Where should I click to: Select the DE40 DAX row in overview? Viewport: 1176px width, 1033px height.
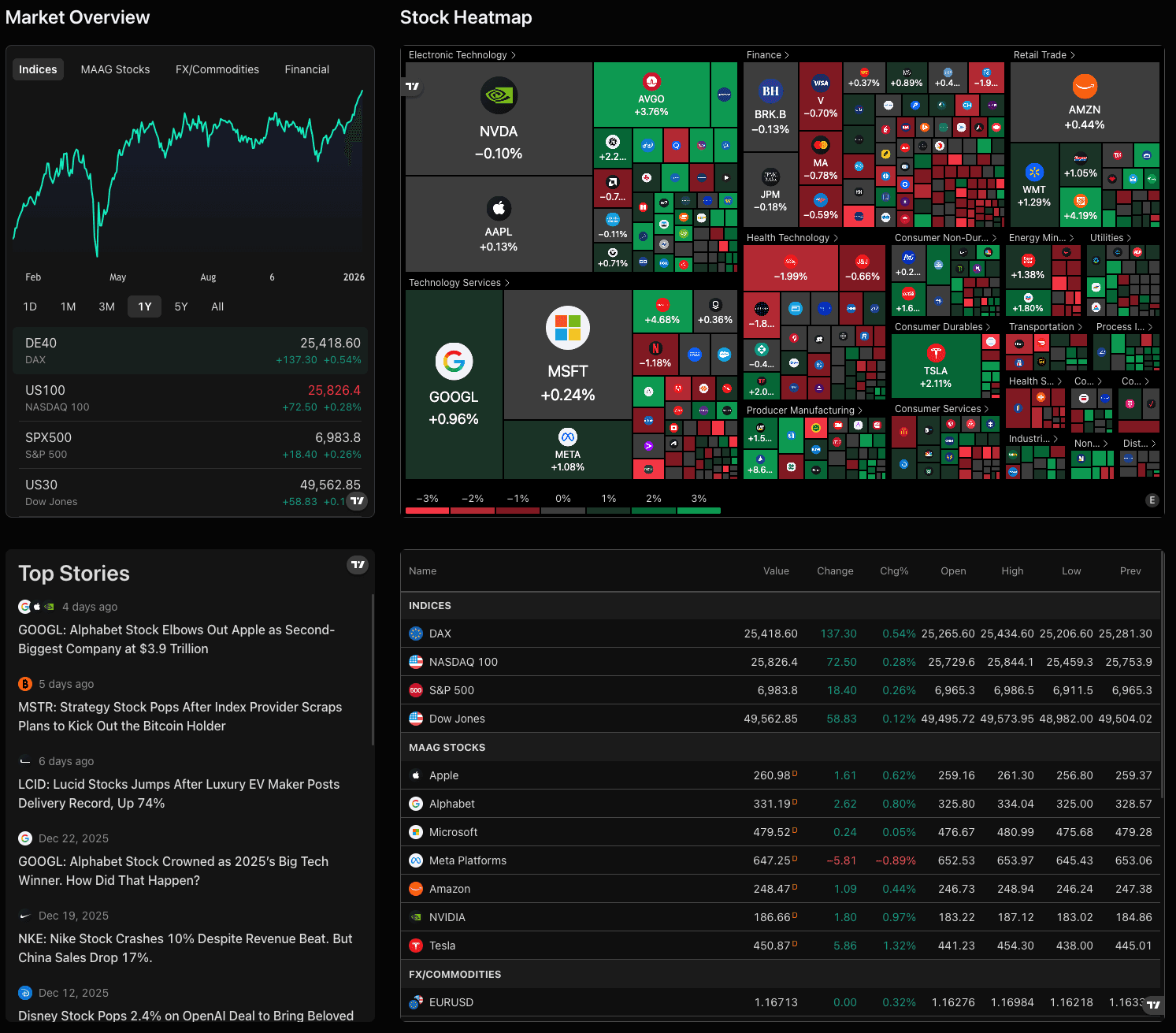click(191, 351)
